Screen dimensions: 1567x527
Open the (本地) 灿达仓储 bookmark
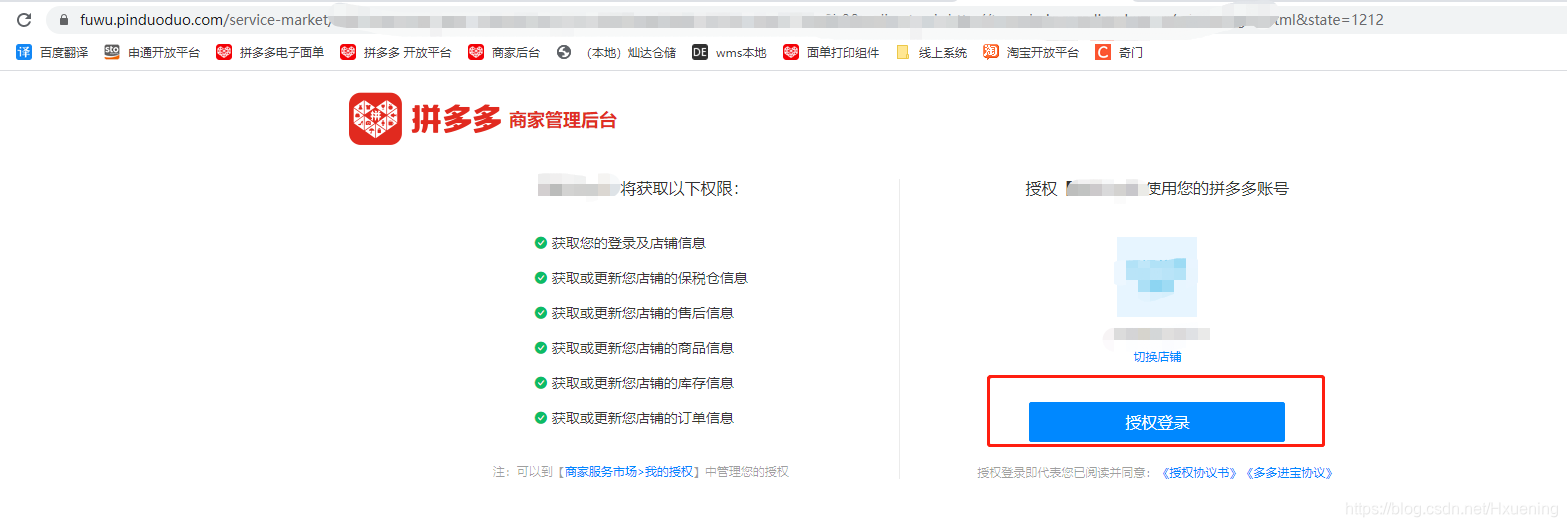pyautogui.click(x=616, y=52)
